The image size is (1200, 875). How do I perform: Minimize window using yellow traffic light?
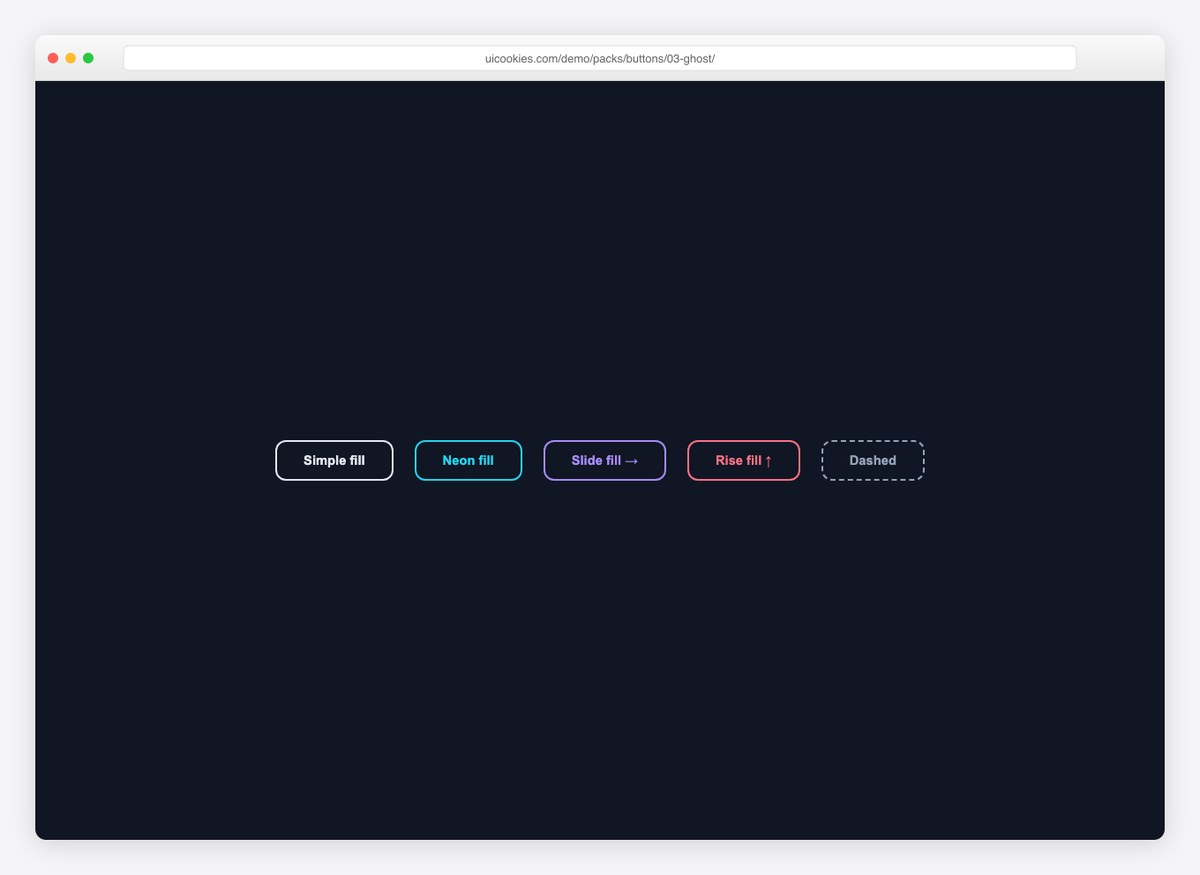point(71,58)
